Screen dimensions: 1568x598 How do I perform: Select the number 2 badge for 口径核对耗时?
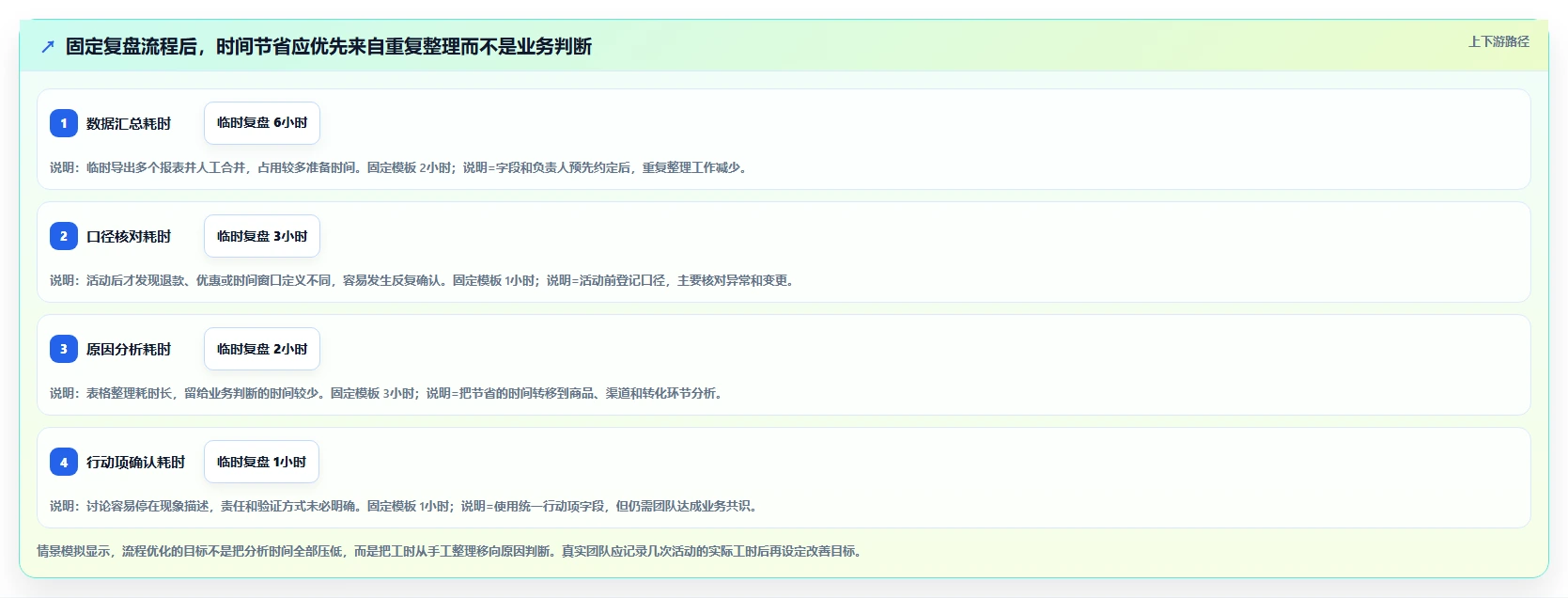[64, 236]
